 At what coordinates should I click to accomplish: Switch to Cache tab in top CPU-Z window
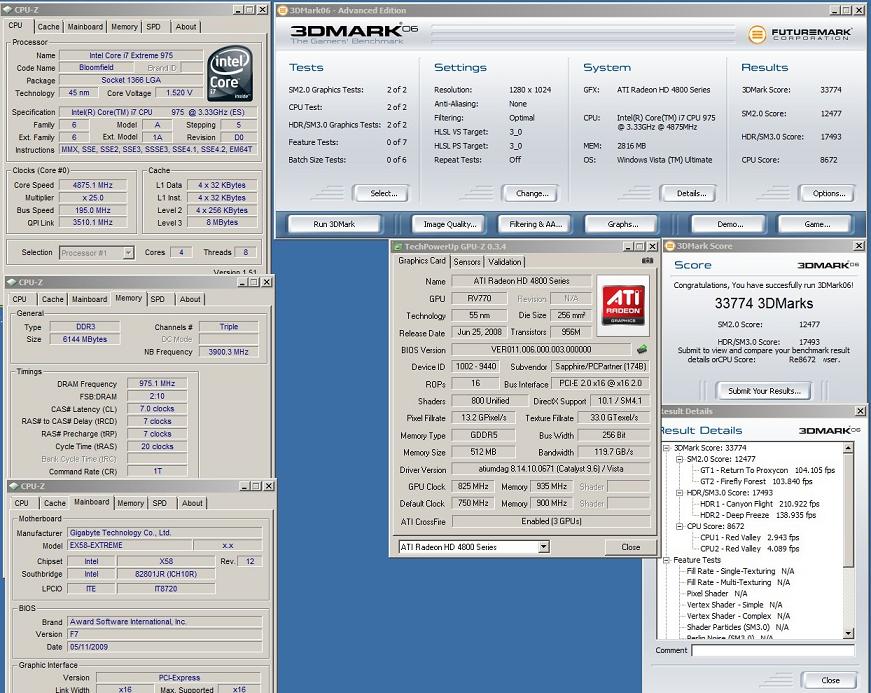coord(48,27)
